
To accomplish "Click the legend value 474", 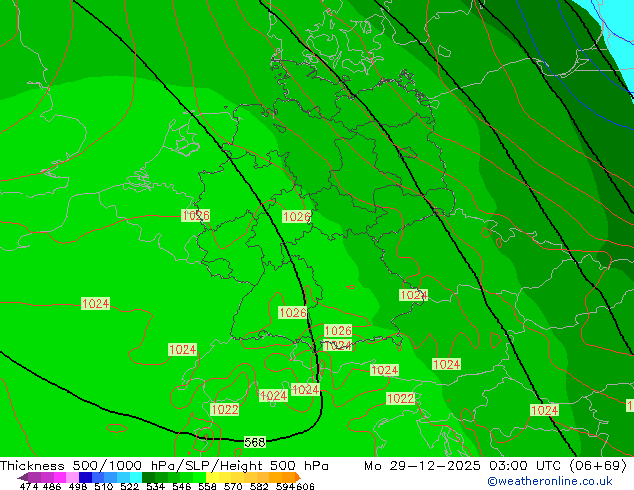I will [29, 486].
